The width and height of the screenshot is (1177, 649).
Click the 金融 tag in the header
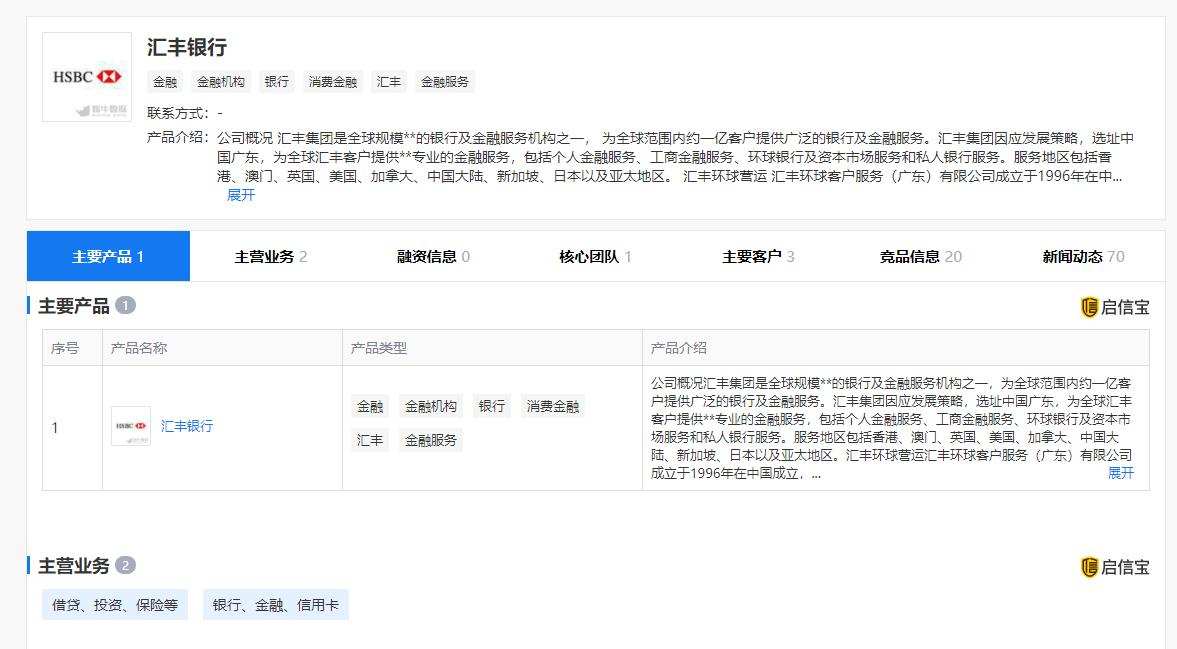pos(165,82)
